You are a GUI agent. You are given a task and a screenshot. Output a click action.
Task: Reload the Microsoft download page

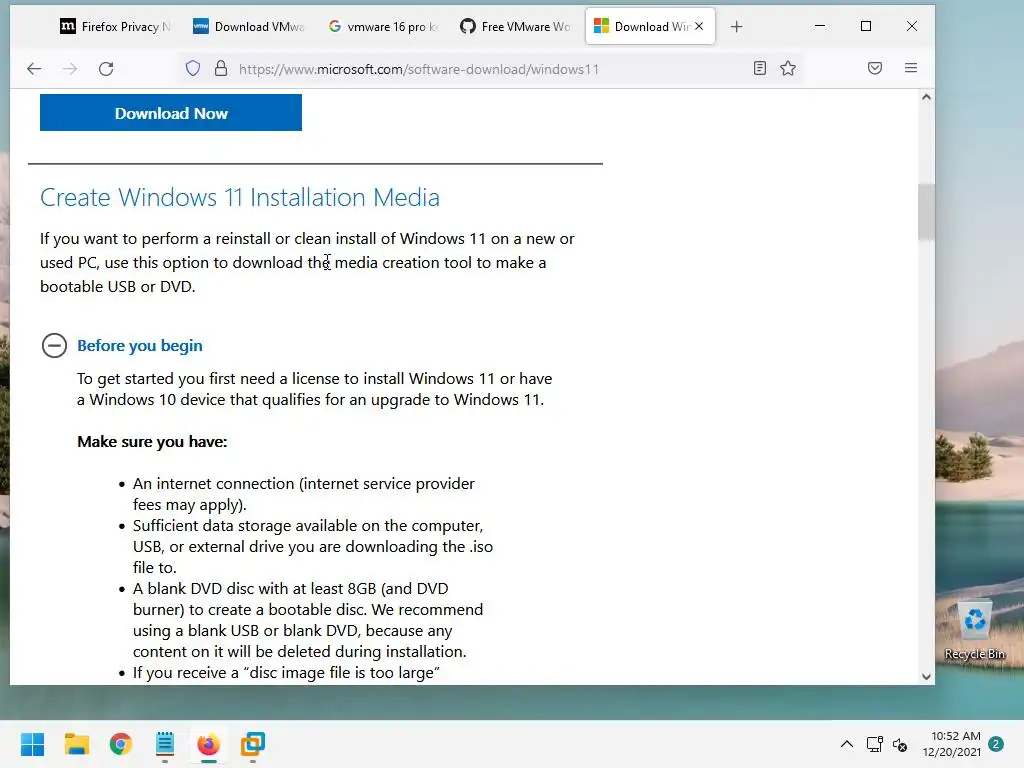[106, 69]
